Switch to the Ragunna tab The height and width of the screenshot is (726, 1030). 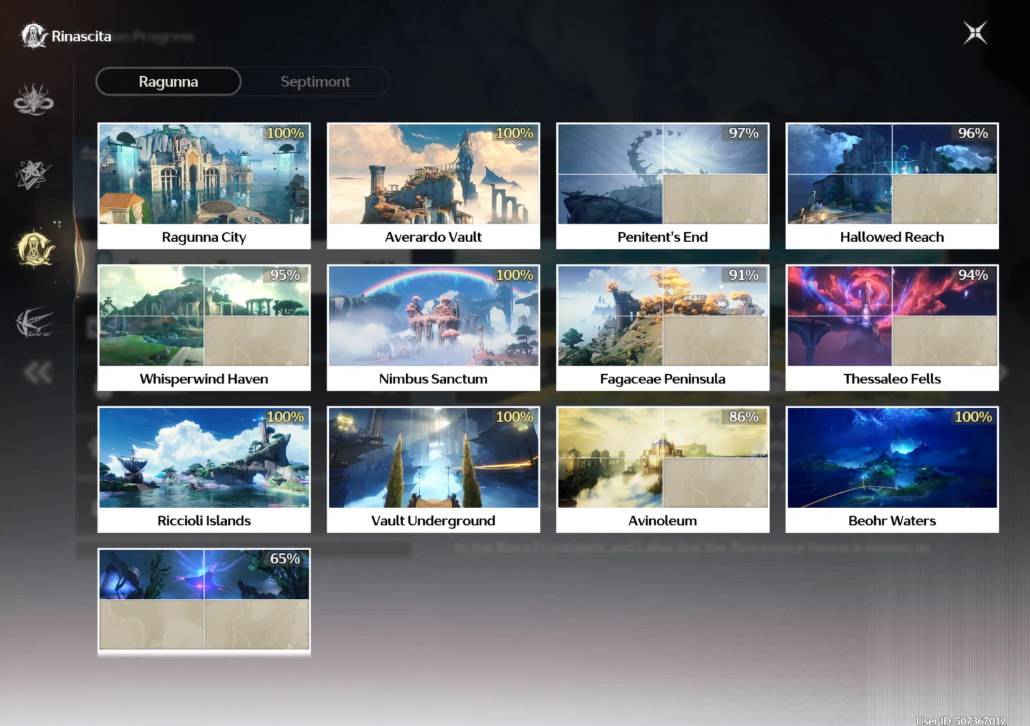pyautogui.click(x=168, y=81)
